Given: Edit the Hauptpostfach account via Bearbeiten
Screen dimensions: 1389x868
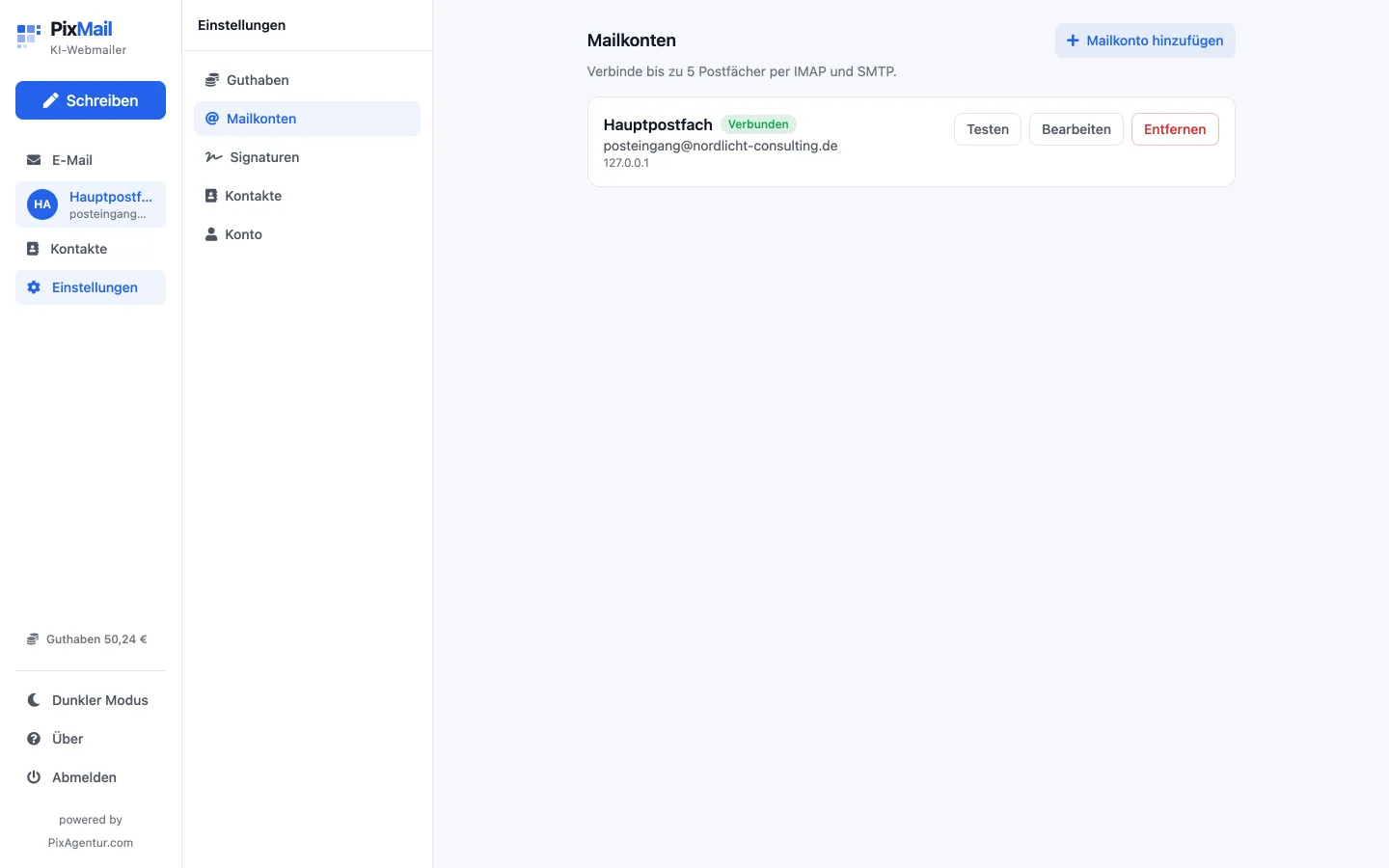Looking at the screenshot, I should 1076,129.
